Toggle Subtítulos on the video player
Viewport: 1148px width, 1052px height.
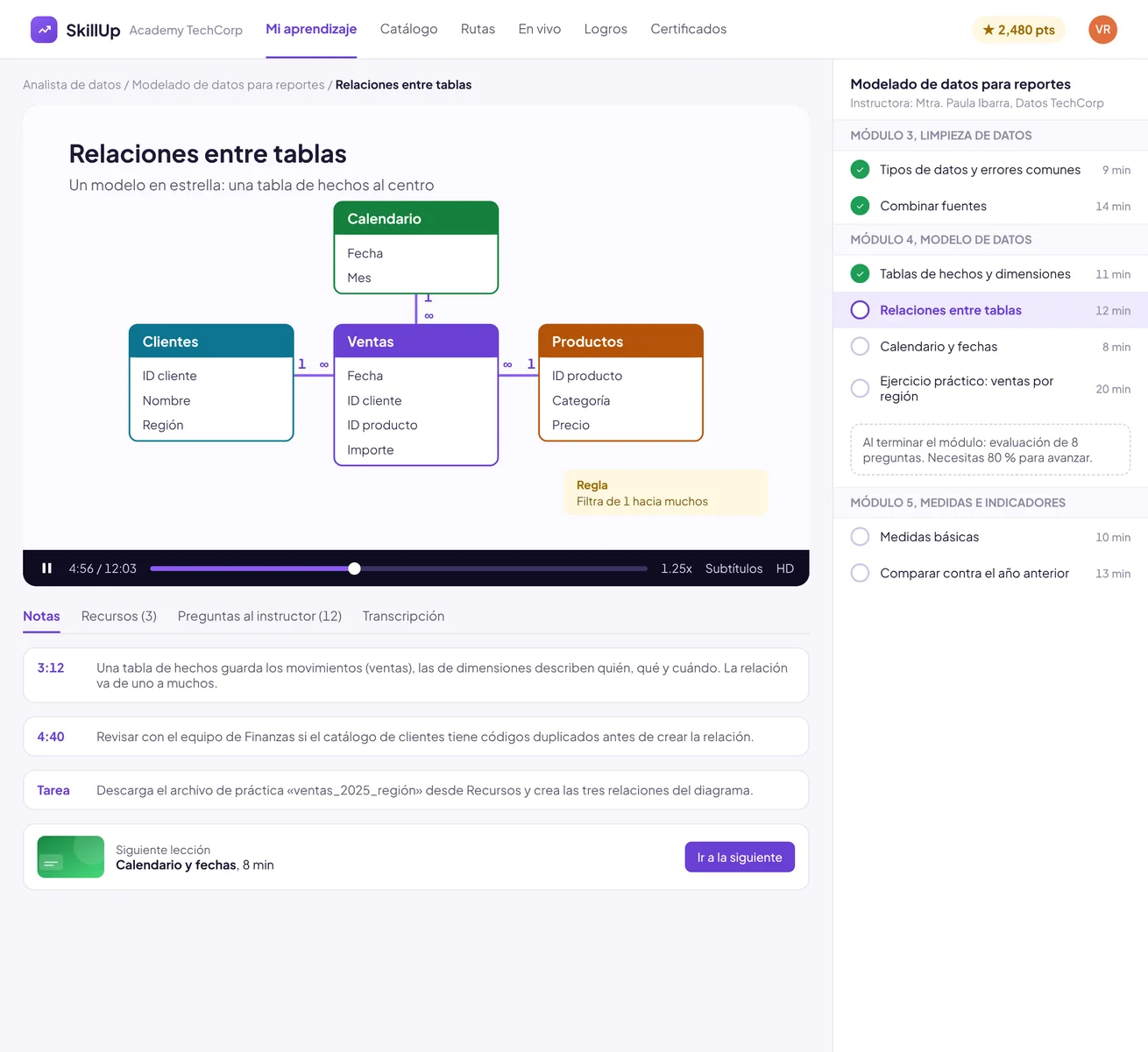pos(733,568)
